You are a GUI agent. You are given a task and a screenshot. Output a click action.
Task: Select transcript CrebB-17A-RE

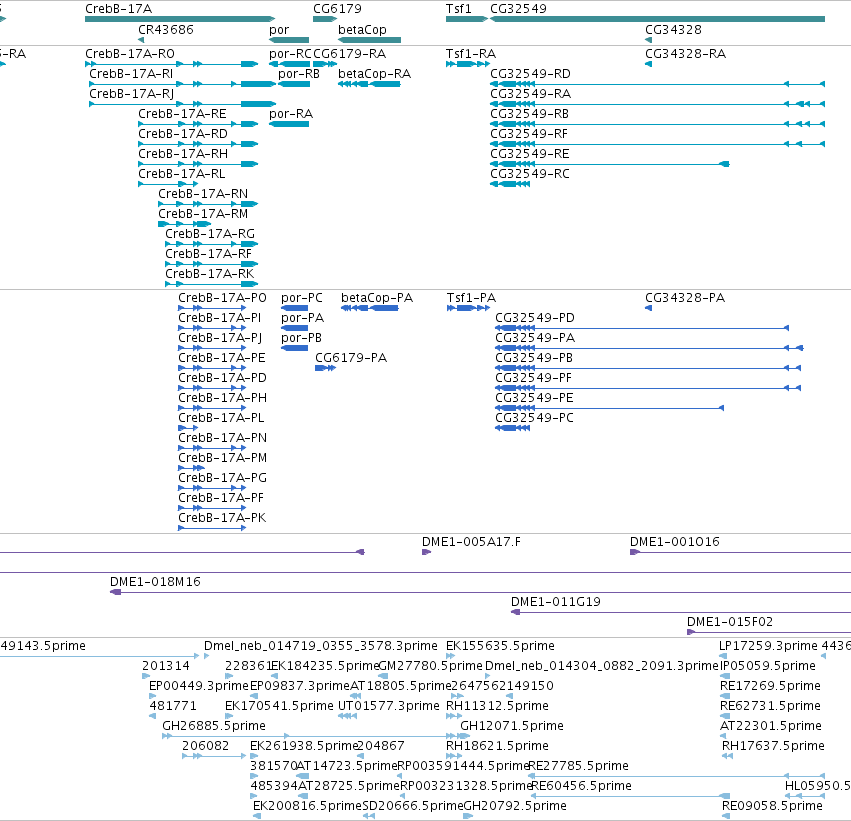182,114
